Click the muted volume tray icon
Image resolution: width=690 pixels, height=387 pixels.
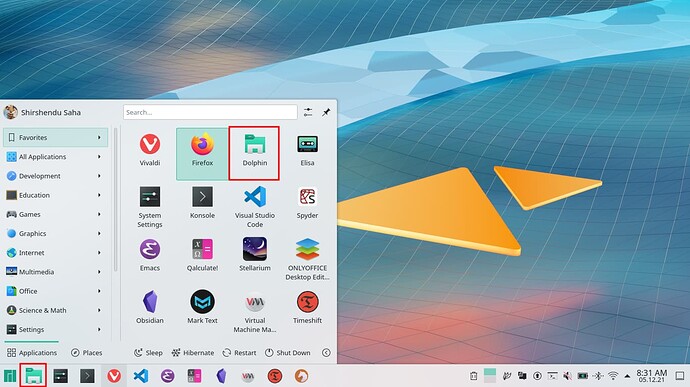coord(568,376)
